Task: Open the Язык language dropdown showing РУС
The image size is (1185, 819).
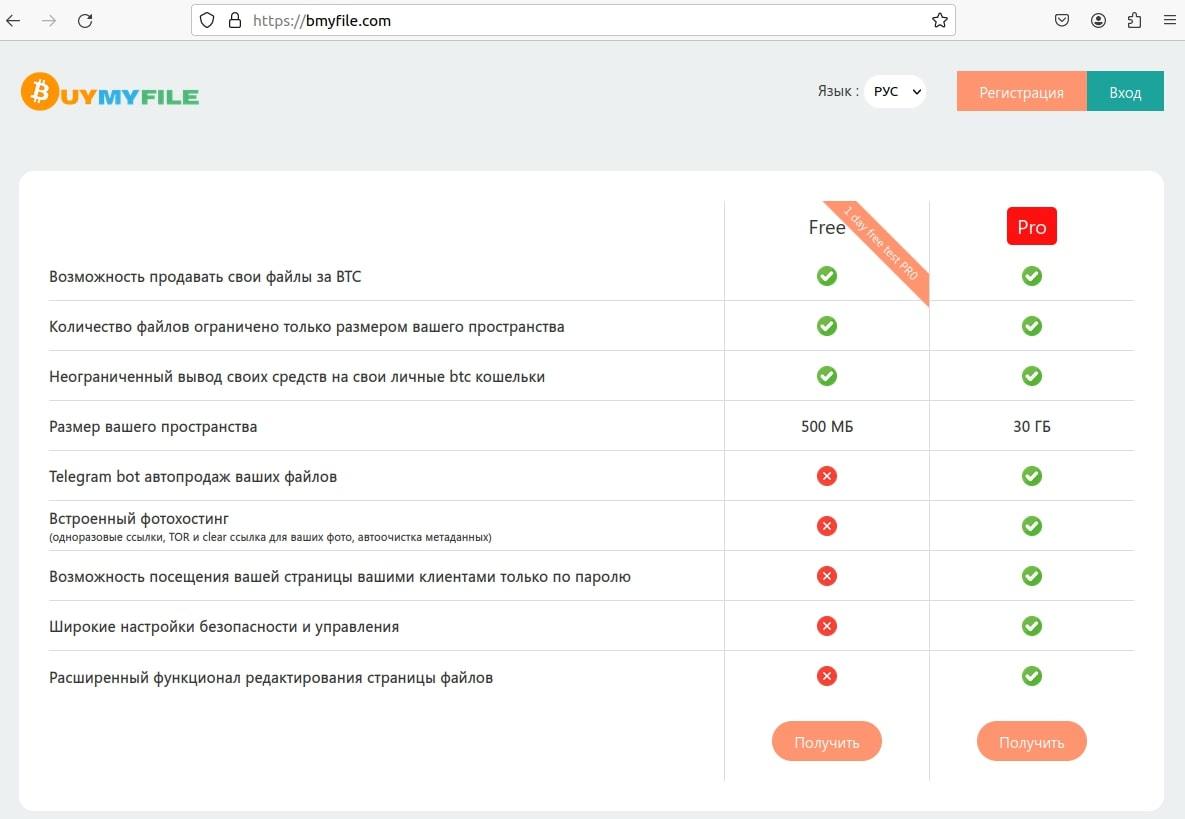Action: [894, 91]
